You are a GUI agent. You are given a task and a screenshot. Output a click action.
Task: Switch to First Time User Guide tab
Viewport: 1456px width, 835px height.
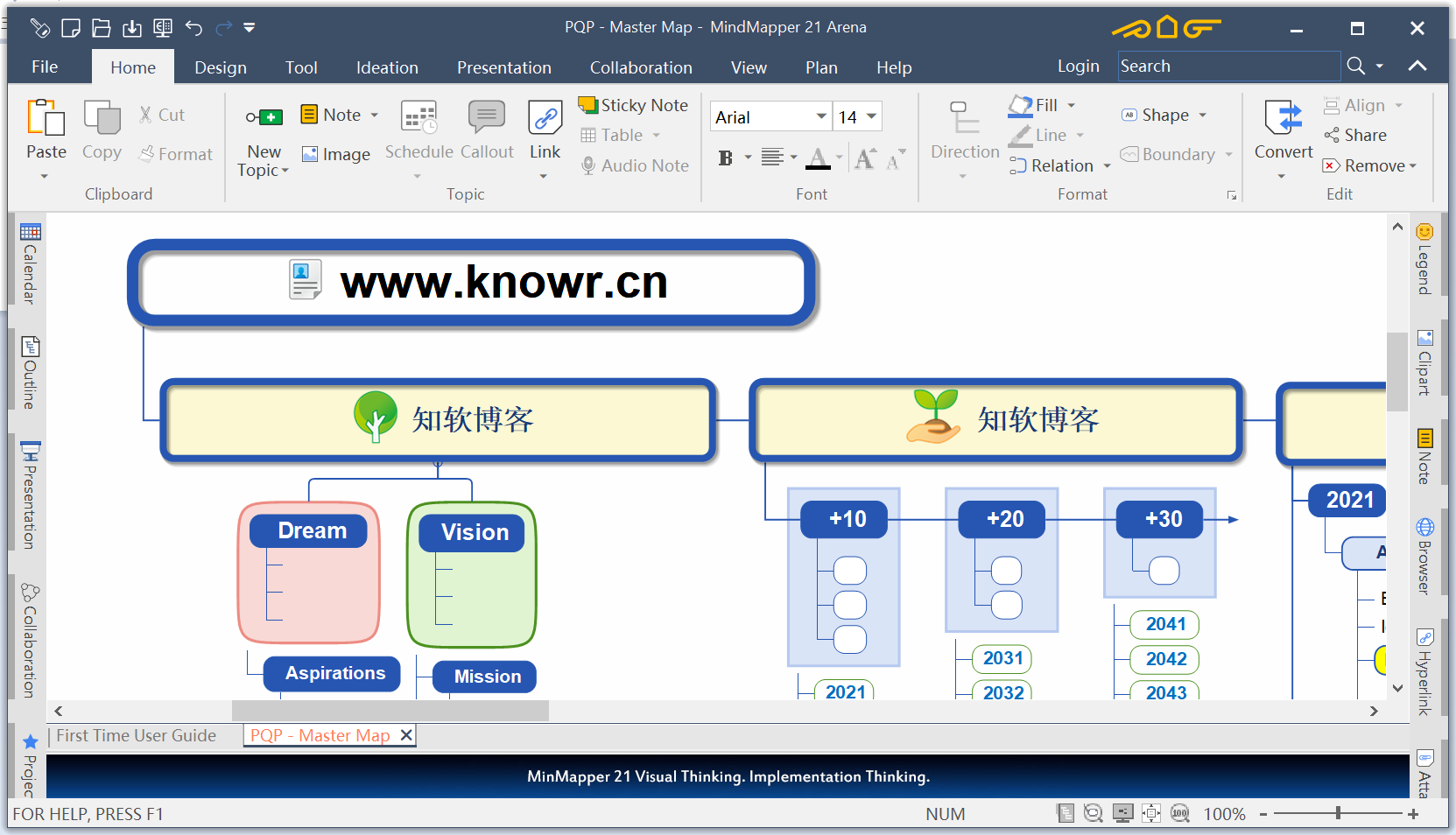137,735
